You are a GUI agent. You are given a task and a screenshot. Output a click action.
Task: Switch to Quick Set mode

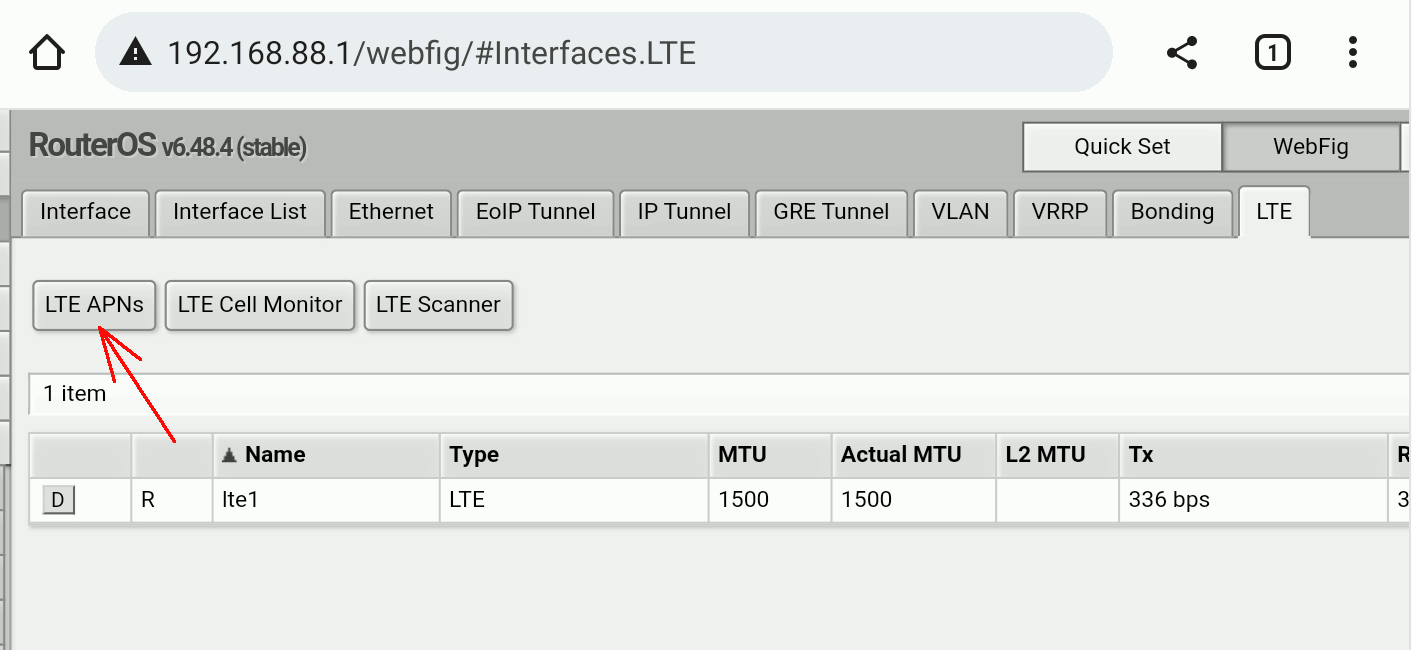(1122, 147)
